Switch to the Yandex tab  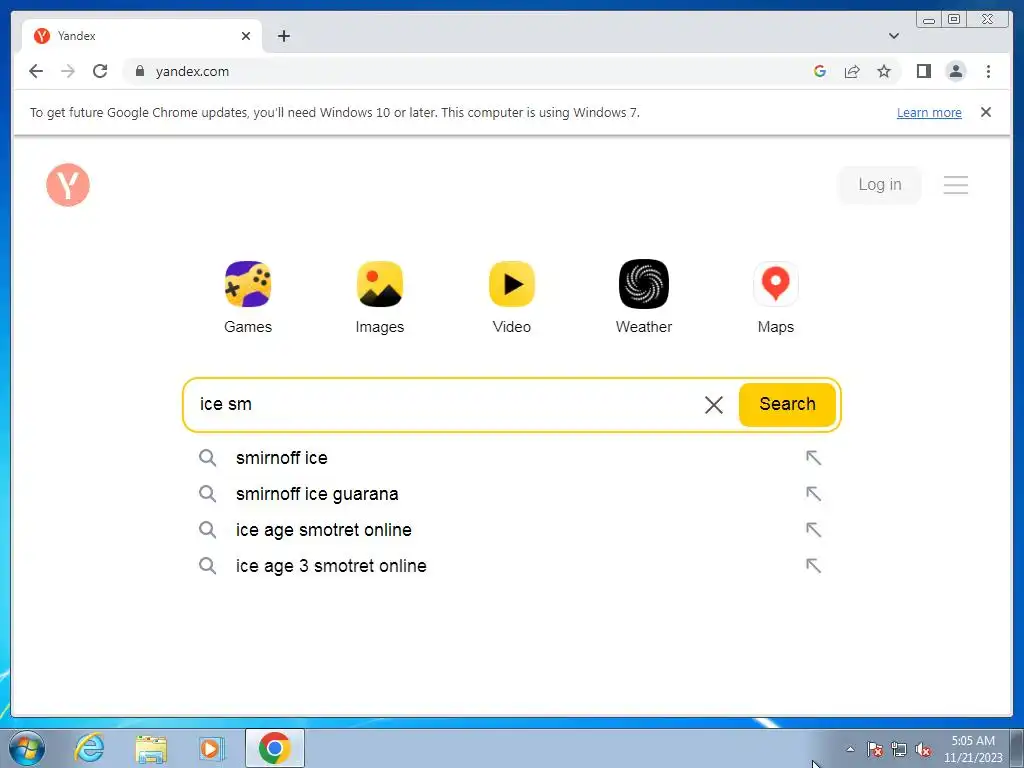pos(142,36)
